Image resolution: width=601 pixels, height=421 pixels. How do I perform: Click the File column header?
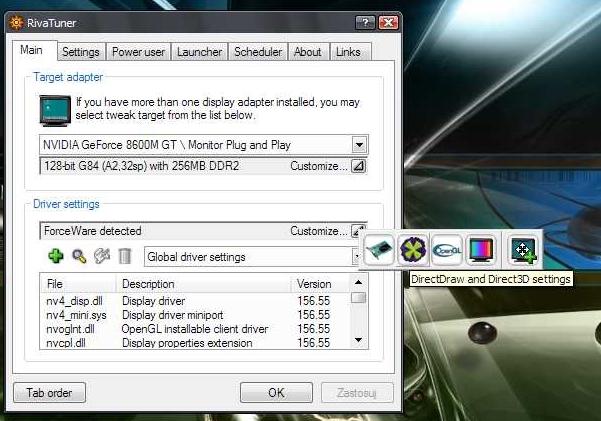pyautogui.click(x=78, y=284)
